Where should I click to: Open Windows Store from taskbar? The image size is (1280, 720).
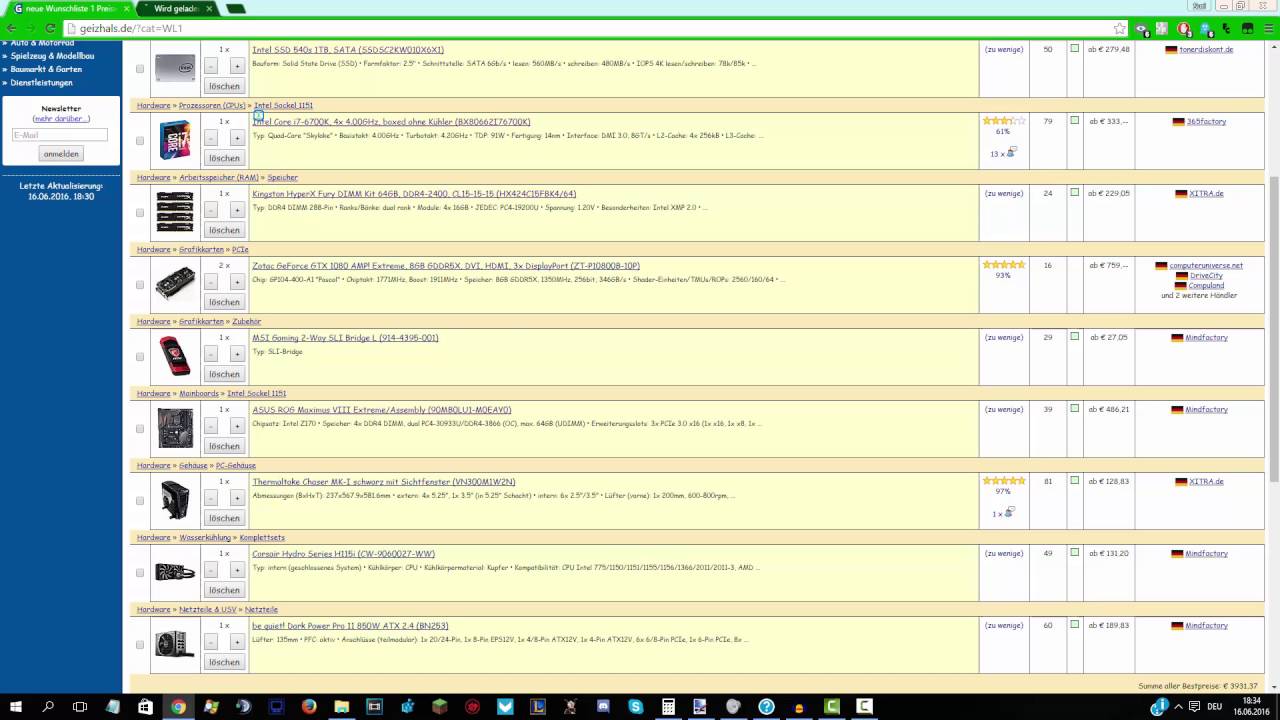(145, 707)
